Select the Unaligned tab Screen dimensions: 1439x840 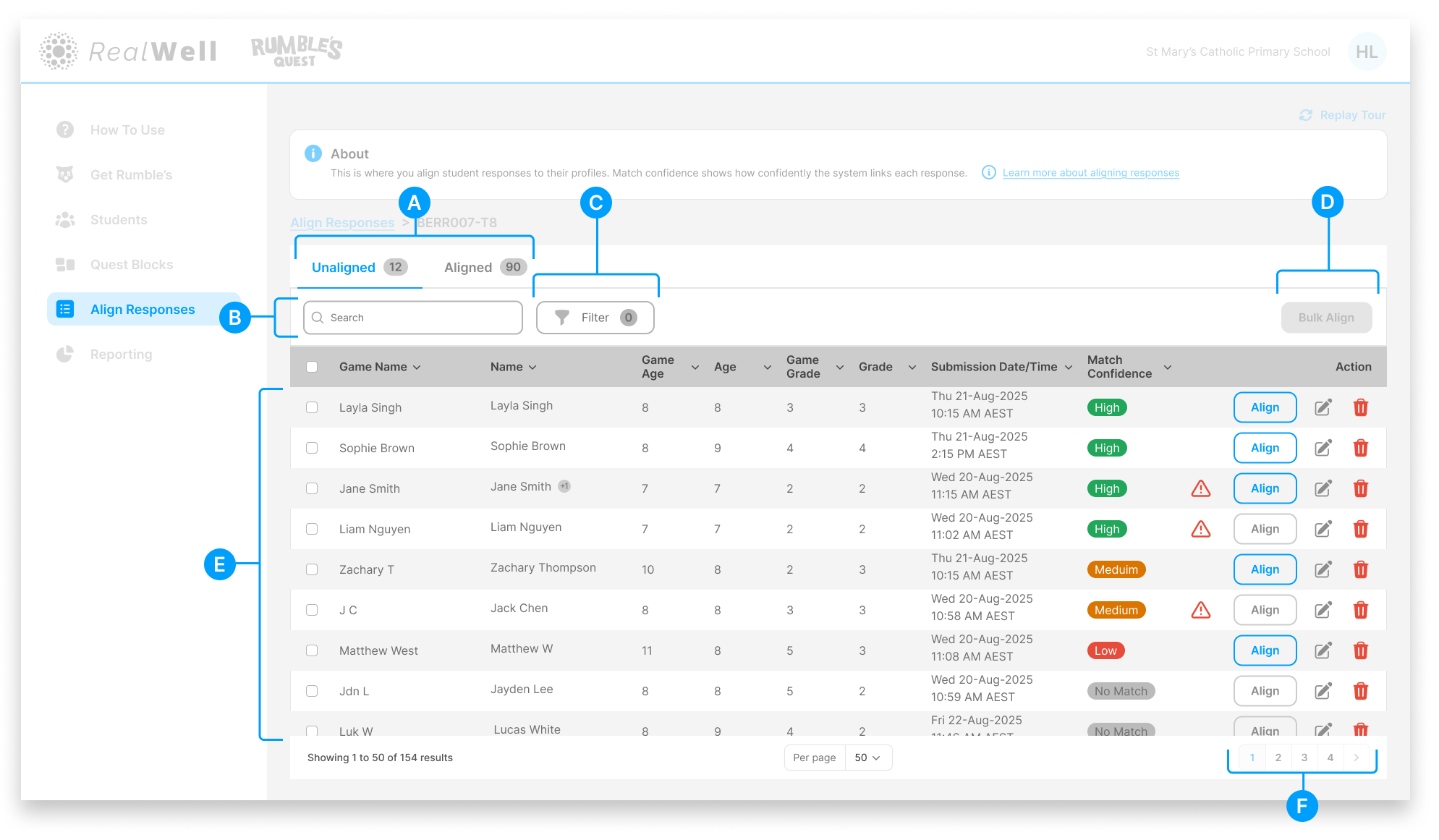click(342, 267)
